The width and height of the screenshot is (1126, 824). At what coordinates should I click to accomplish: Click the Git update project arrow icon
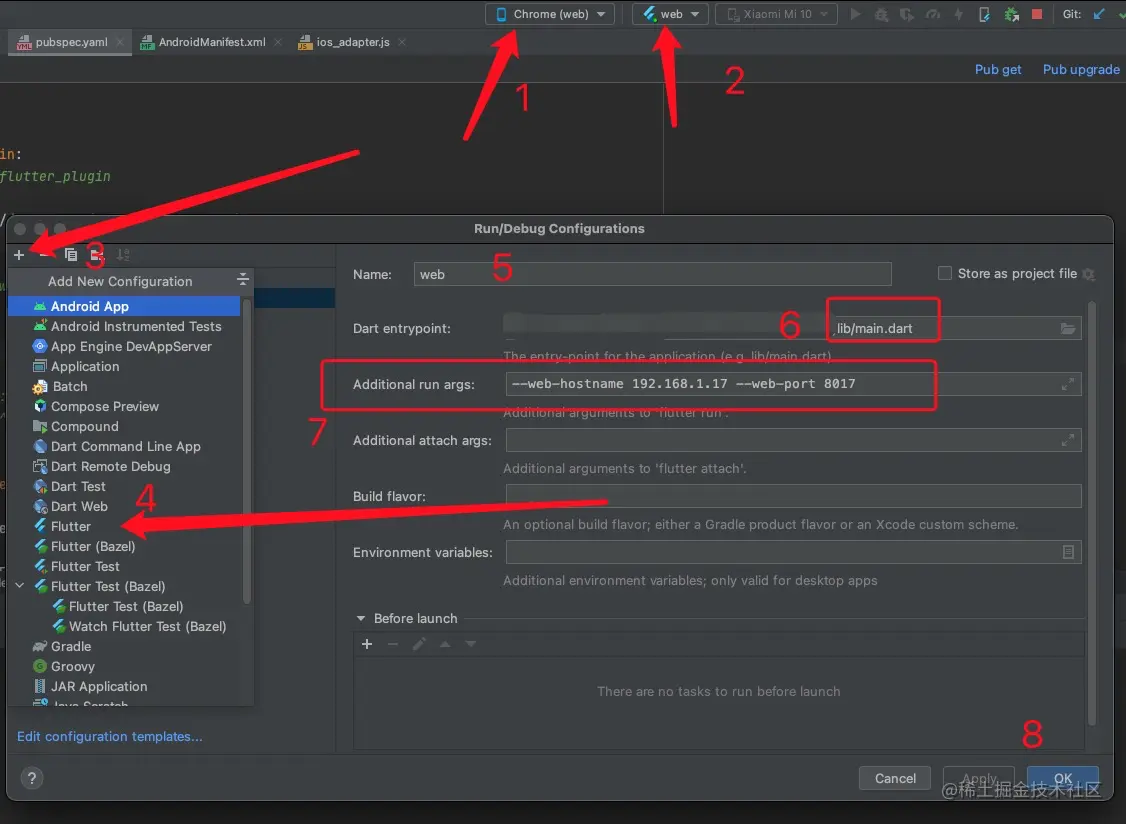coord(1099,14)
